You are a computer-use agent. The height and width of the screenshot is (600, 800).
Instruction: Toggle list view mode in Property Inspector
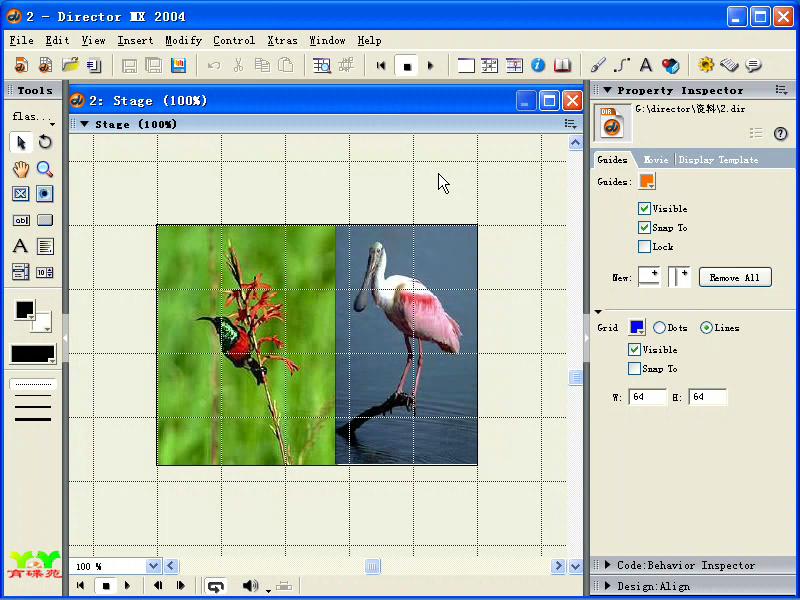pyautogui.click(x=756, y=134)
